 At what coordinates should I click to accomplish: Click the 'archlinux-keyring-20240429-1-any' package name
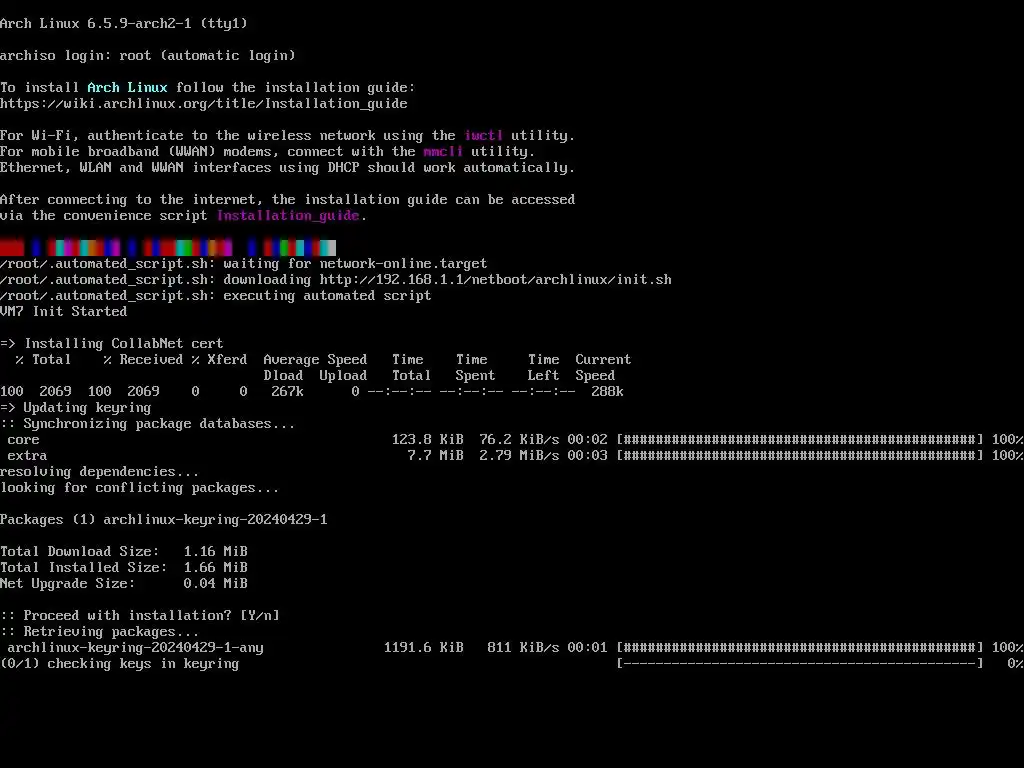[x=136, y=647]
